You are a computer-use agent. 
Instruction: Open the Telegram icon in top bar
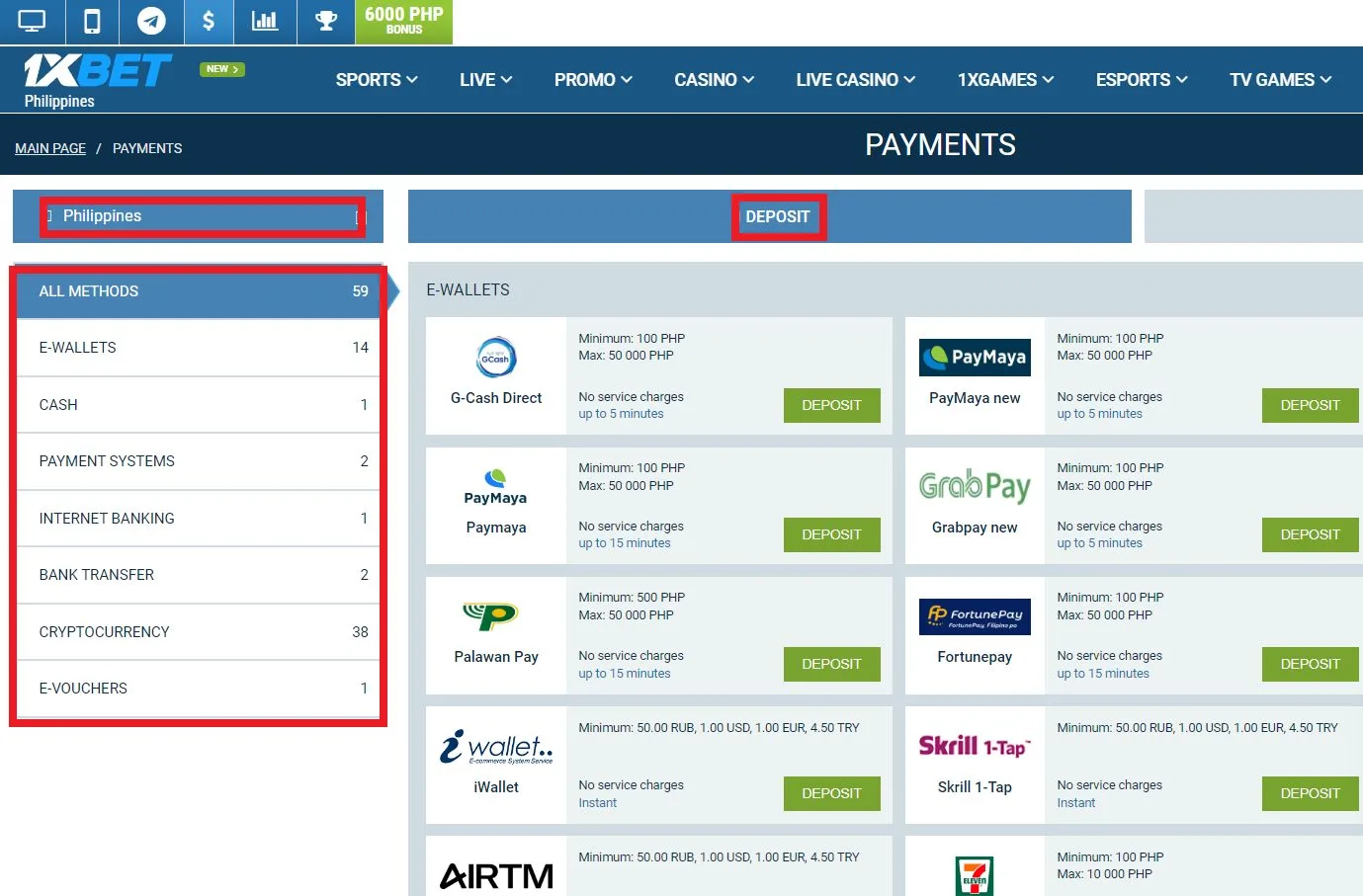[151, 21]
